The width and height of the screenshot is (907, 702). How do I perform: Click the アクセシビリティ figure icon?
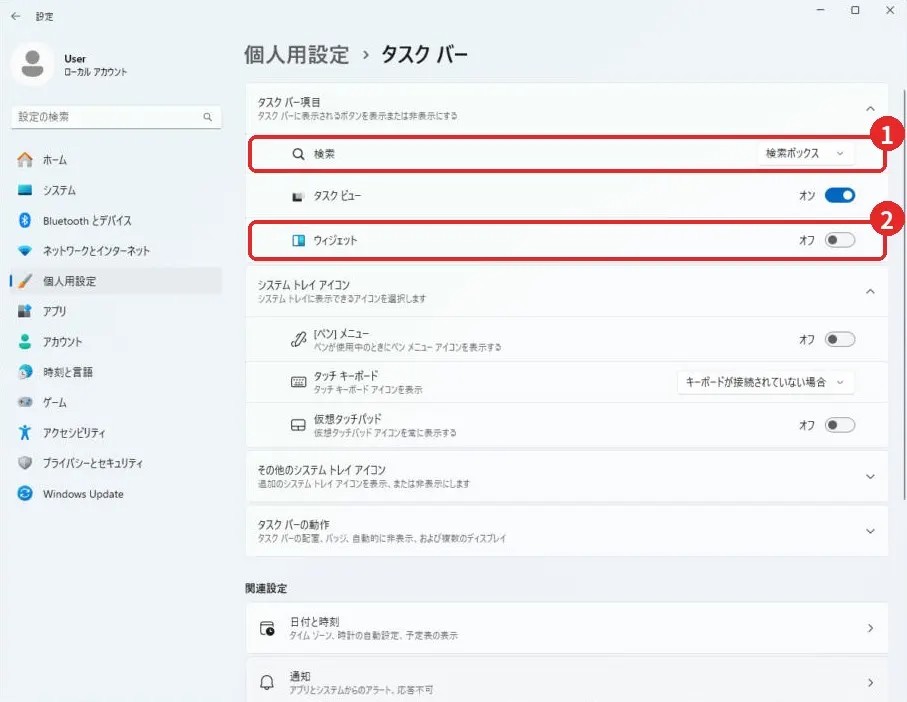pyautogui.click(x=25, y=433)
